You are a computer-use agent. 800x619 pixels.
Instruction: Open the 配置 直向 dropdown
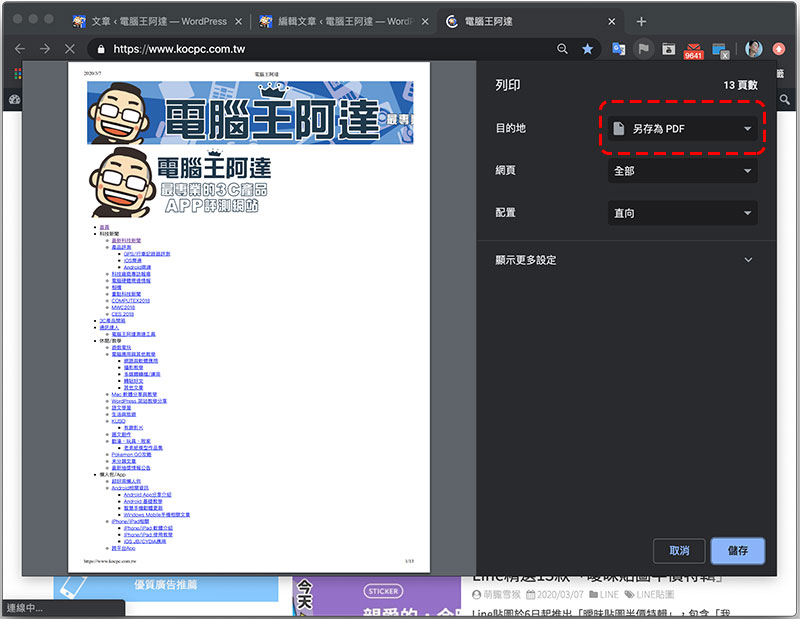tap(682, 213)
